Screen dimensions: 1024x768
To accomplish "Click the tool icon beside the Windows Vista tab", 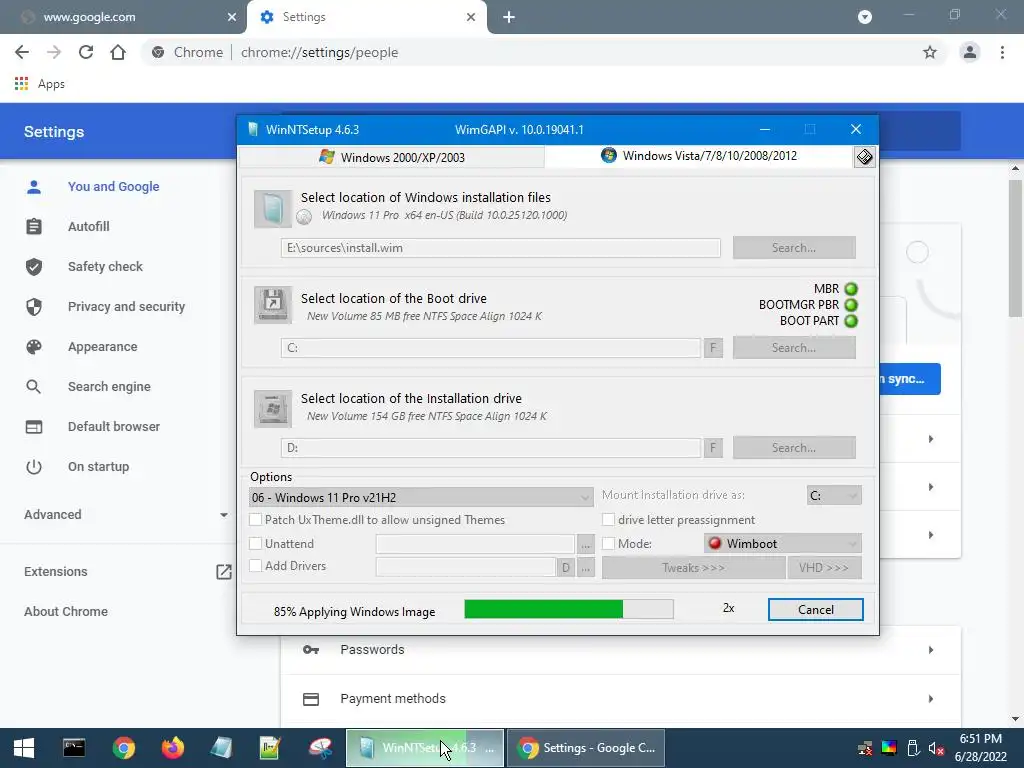I will [864, 157].
